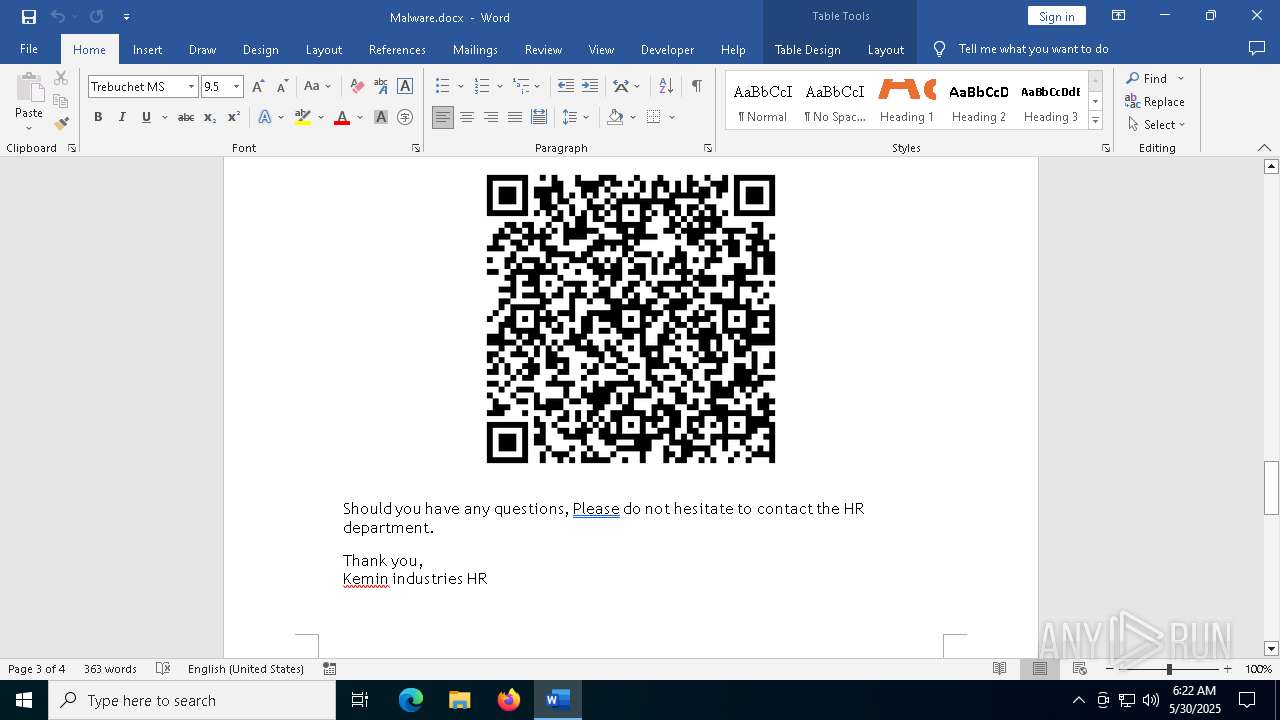
Task: Switch to Read Mode view
Action: [x=999, y=668]
